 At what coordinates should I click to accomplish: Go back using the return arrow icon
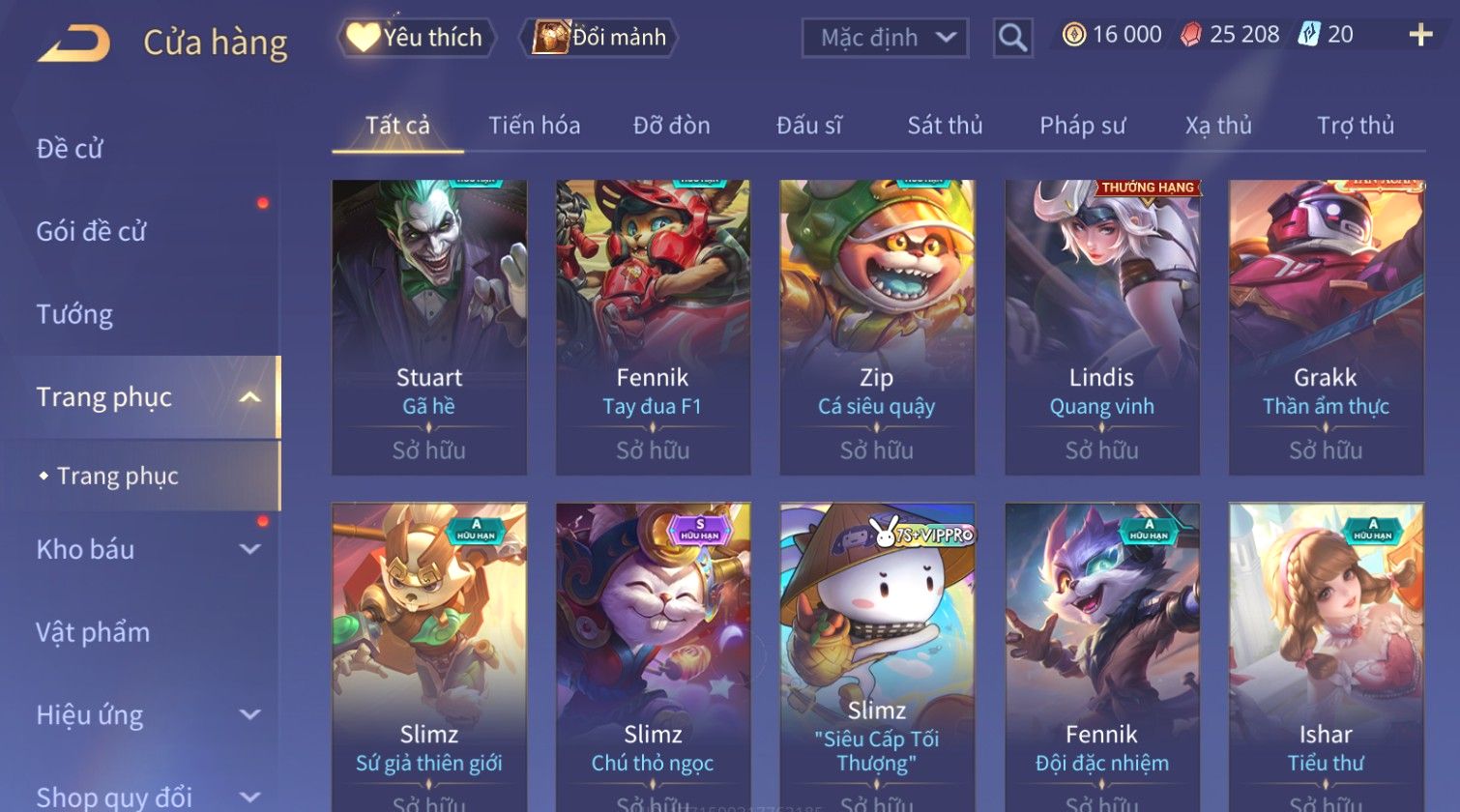tap(73, 43)
